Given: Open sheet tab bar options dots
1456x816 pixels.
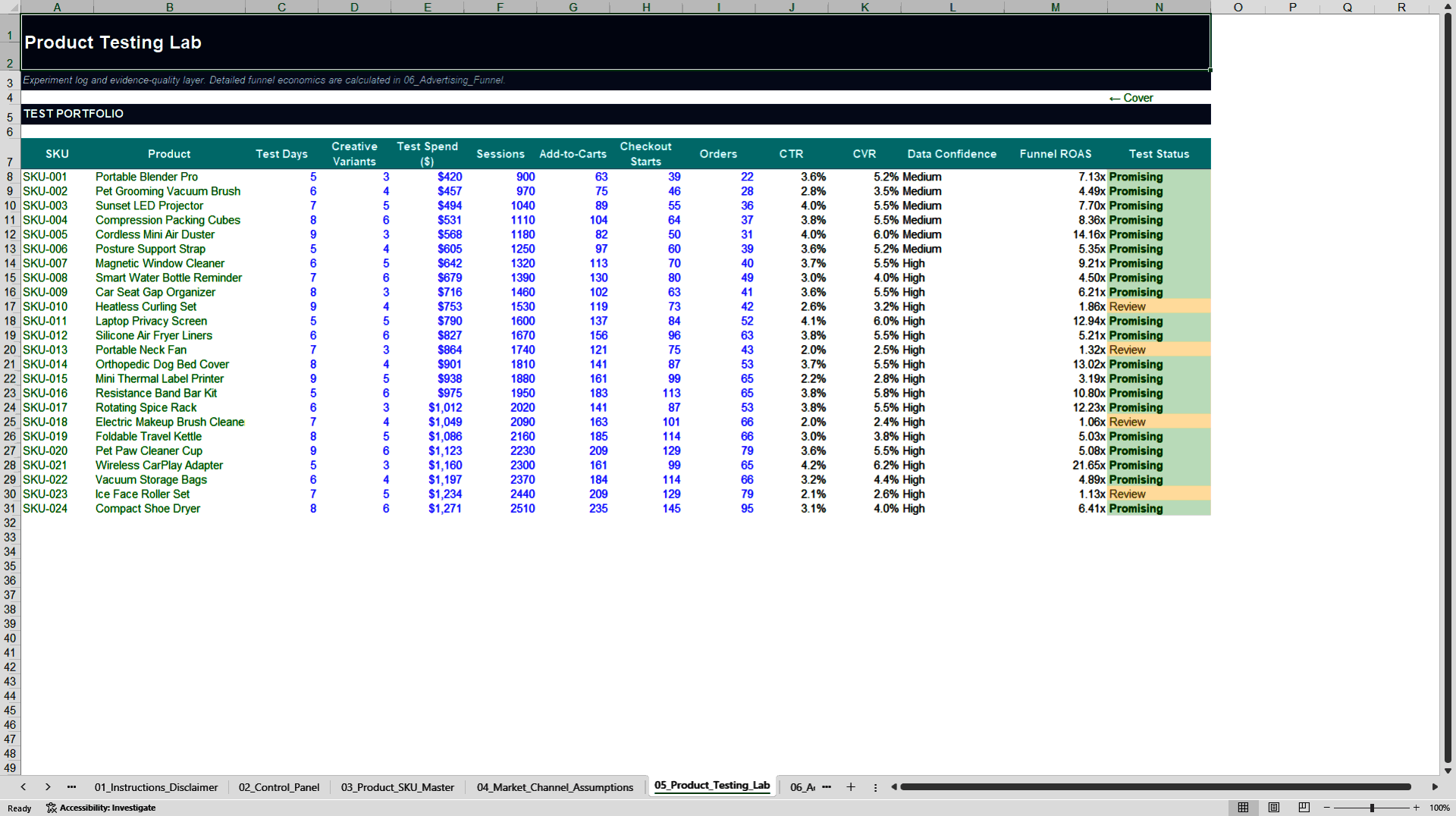Looking at the screenshot, I should pos(875,787).
